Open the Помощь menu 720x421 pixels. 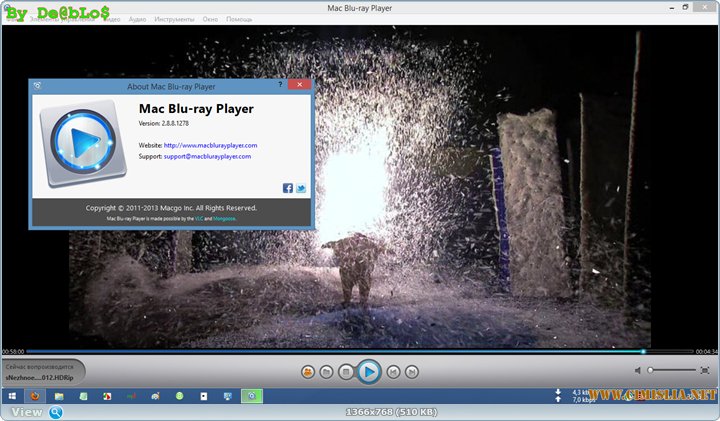(239, 19)
